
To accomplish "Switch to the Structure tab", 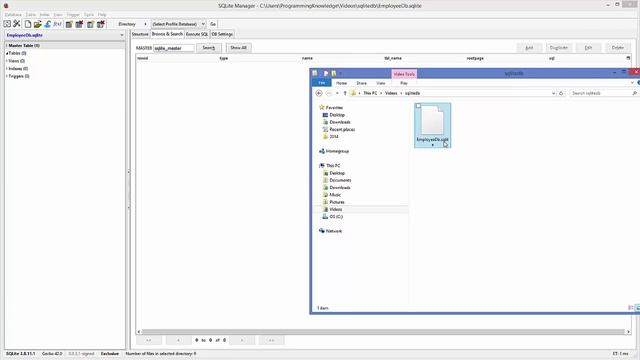I will tap(140, 34).
